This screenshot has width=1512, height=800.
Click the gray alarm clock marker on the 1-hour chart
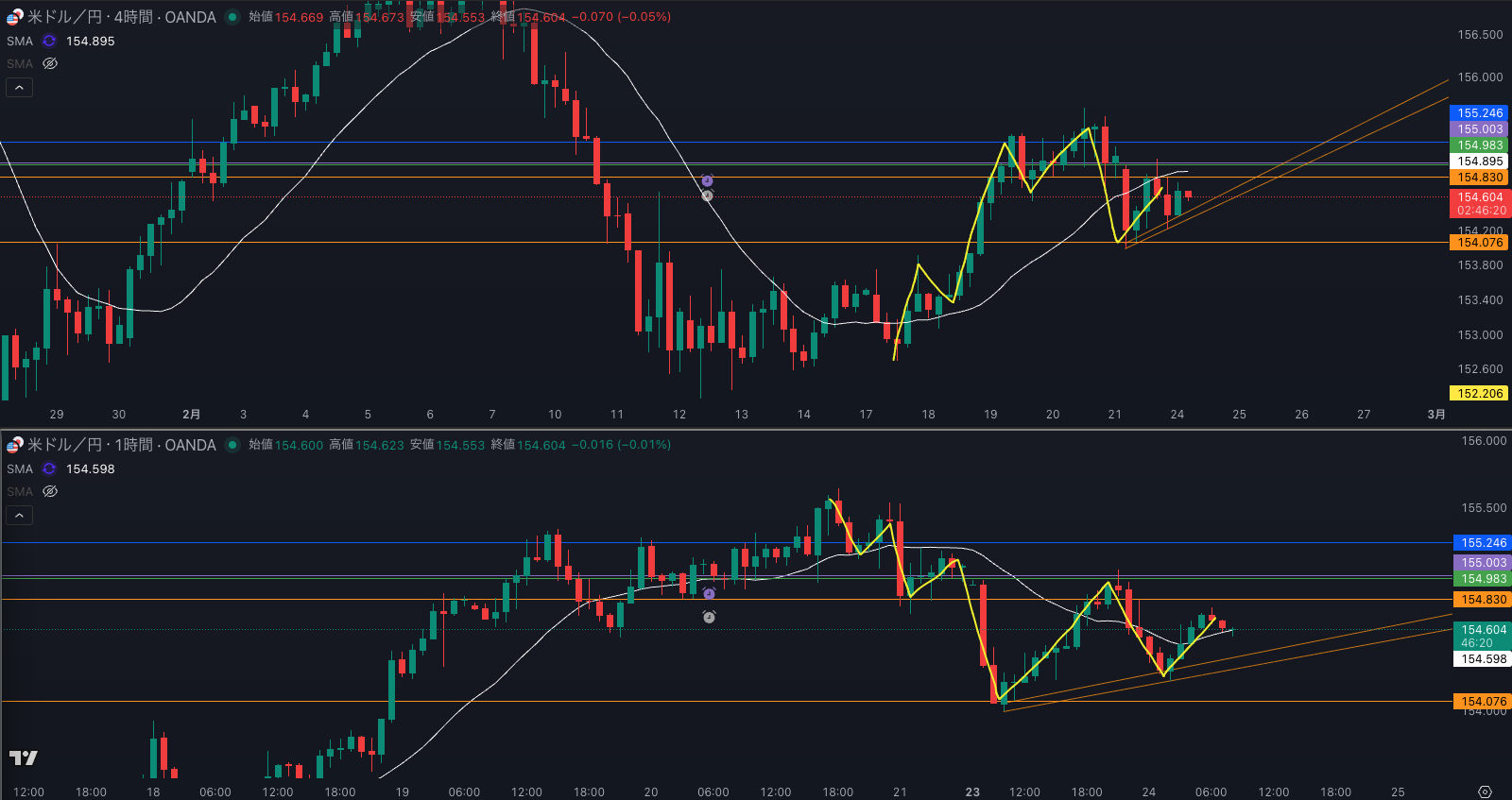click(x=709, y=617)
